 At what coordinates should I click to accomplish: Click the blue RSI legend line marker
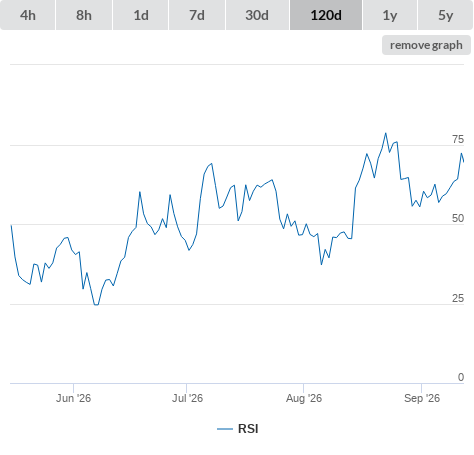pos(225,429)
